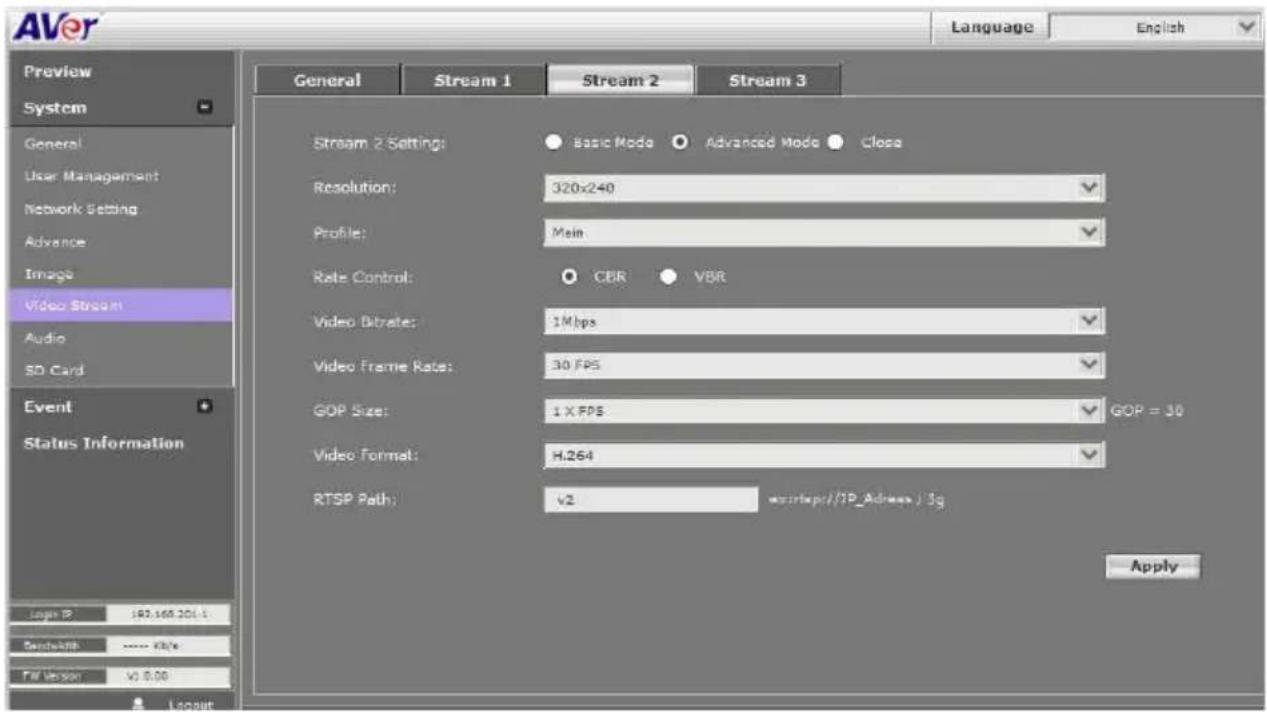The width and height of the screenshot is (1267, 712).
Task: Open the Language dropdown
Action: [1154, 27]
